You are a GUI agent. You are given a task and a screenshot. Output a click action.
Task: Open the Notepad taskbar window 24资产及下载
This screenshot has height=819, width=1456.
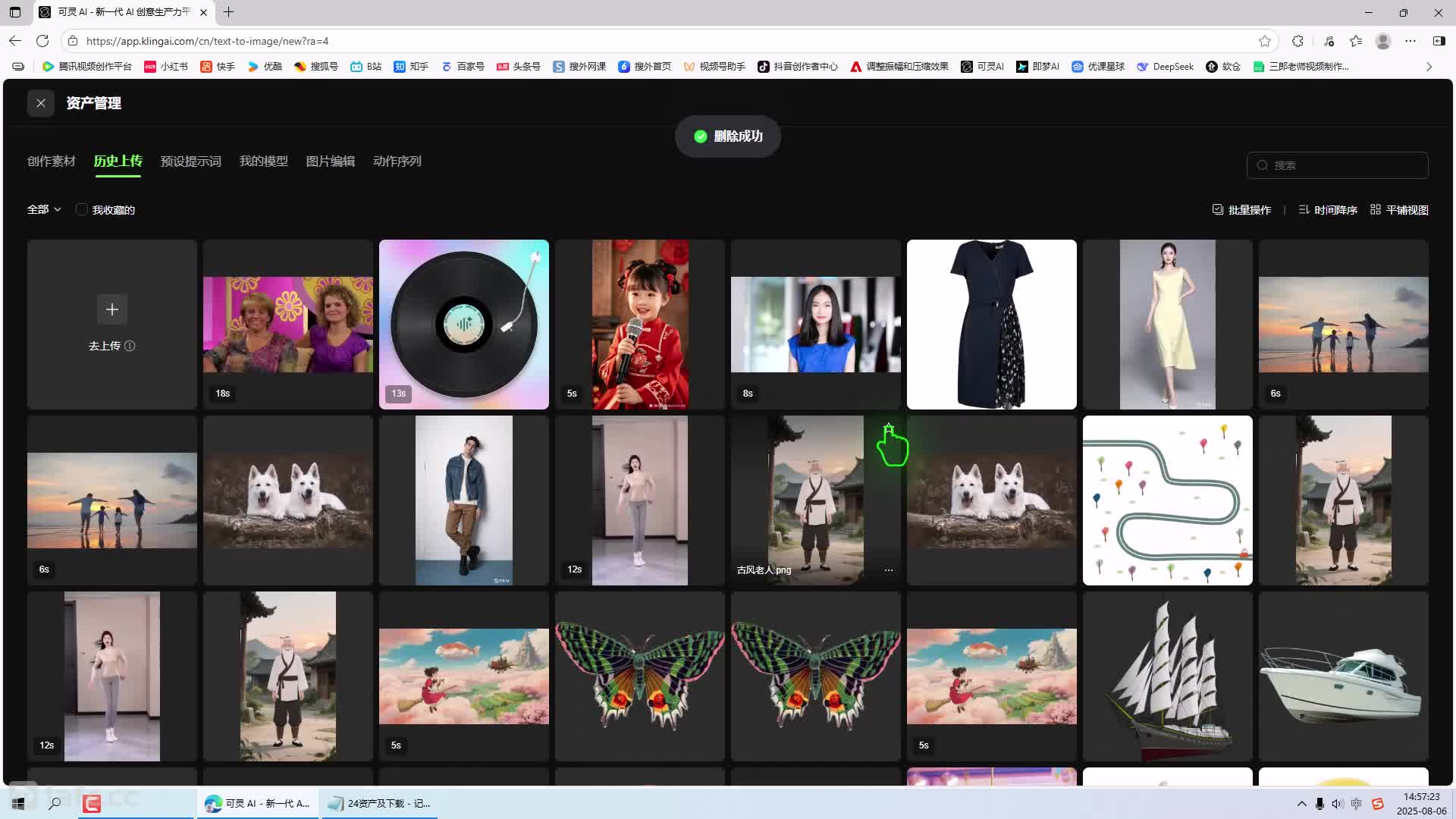point(381,803)
